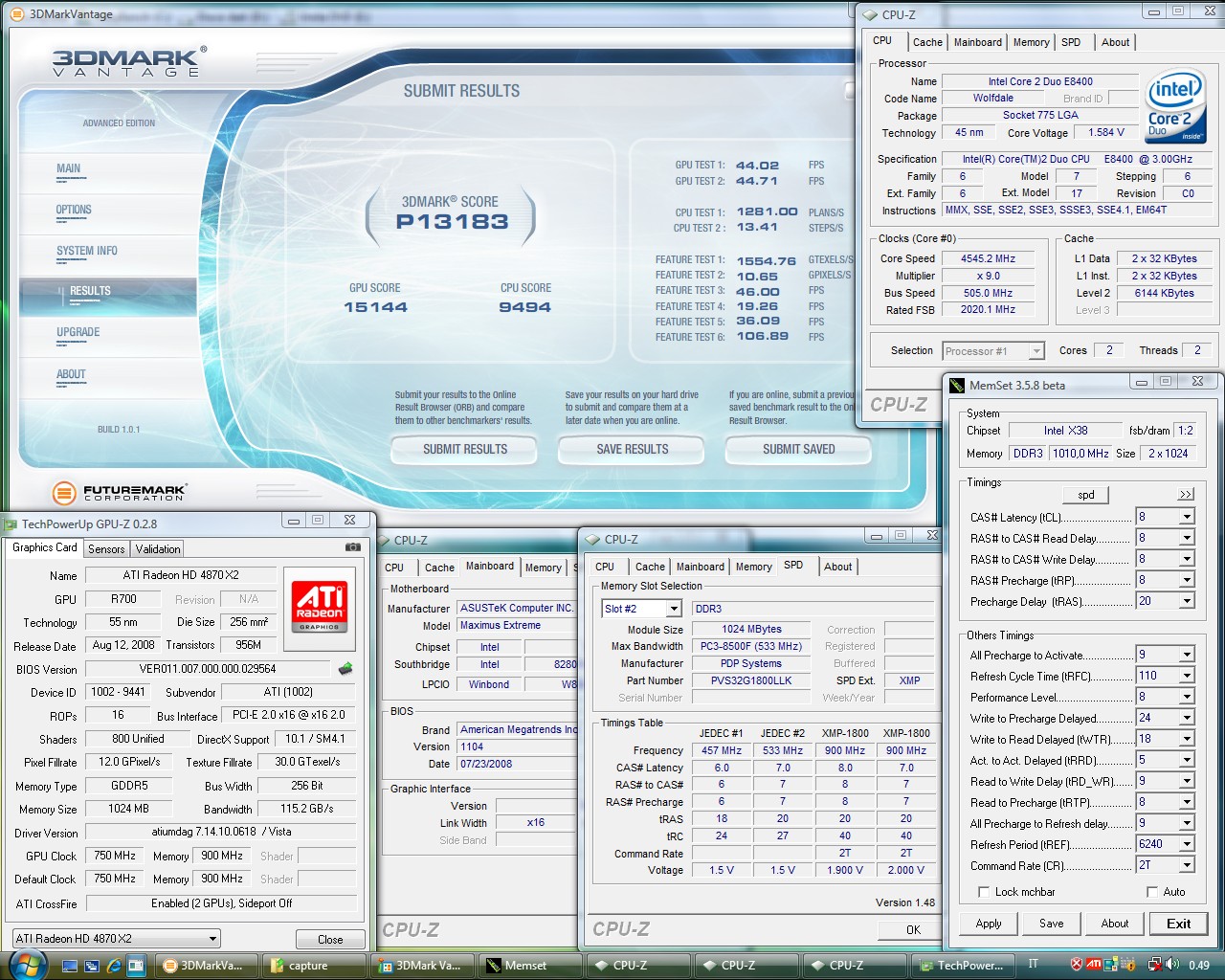Open the Memory tab in the CPU-Z SPD window
Image resolution: width=1225 pixels, height=980 pixels.
click(753, 567)
